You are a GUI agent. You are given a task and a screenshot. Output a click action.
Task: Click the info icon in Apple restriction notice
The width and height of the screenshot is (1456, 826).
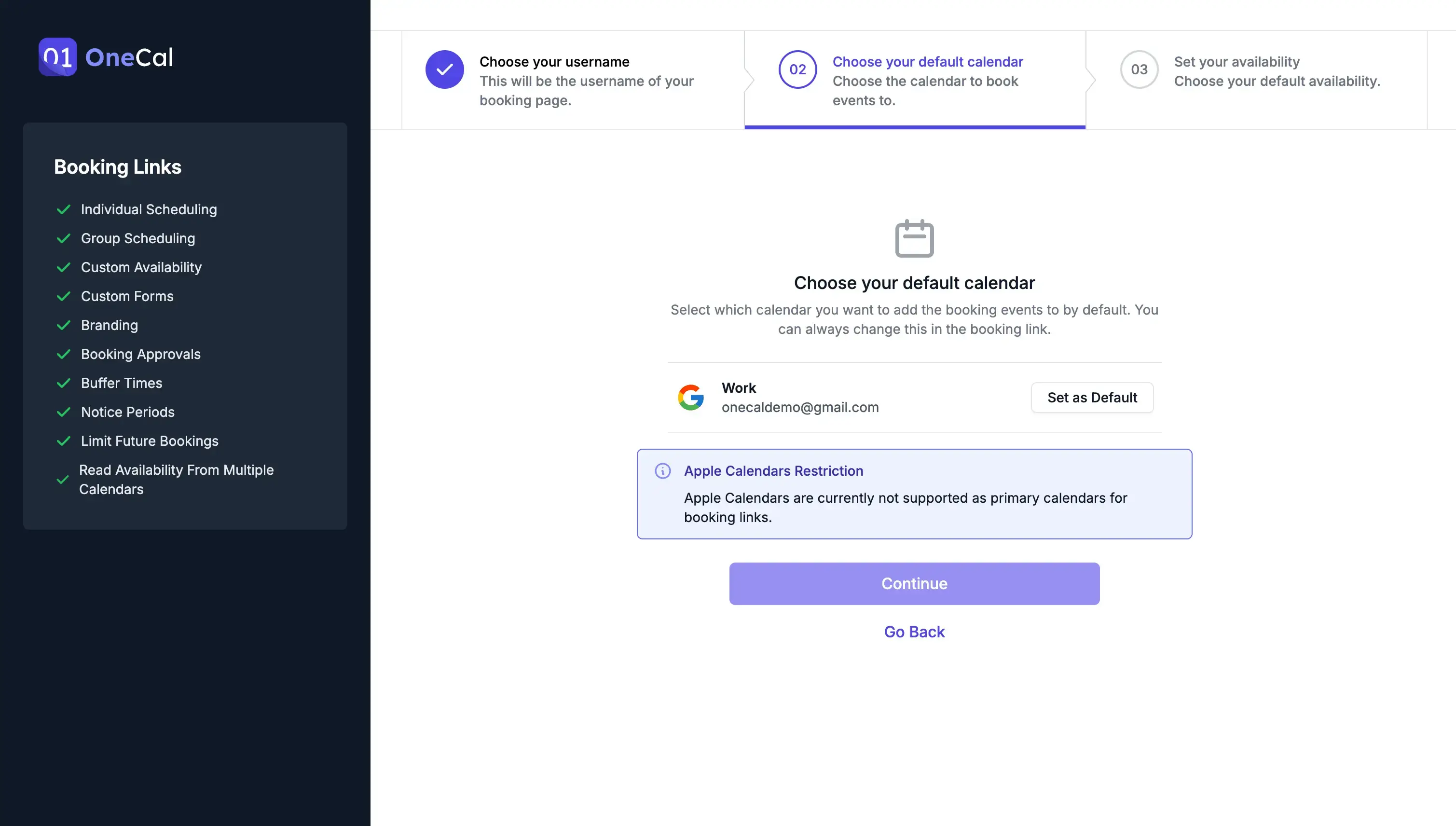point(662,471)
